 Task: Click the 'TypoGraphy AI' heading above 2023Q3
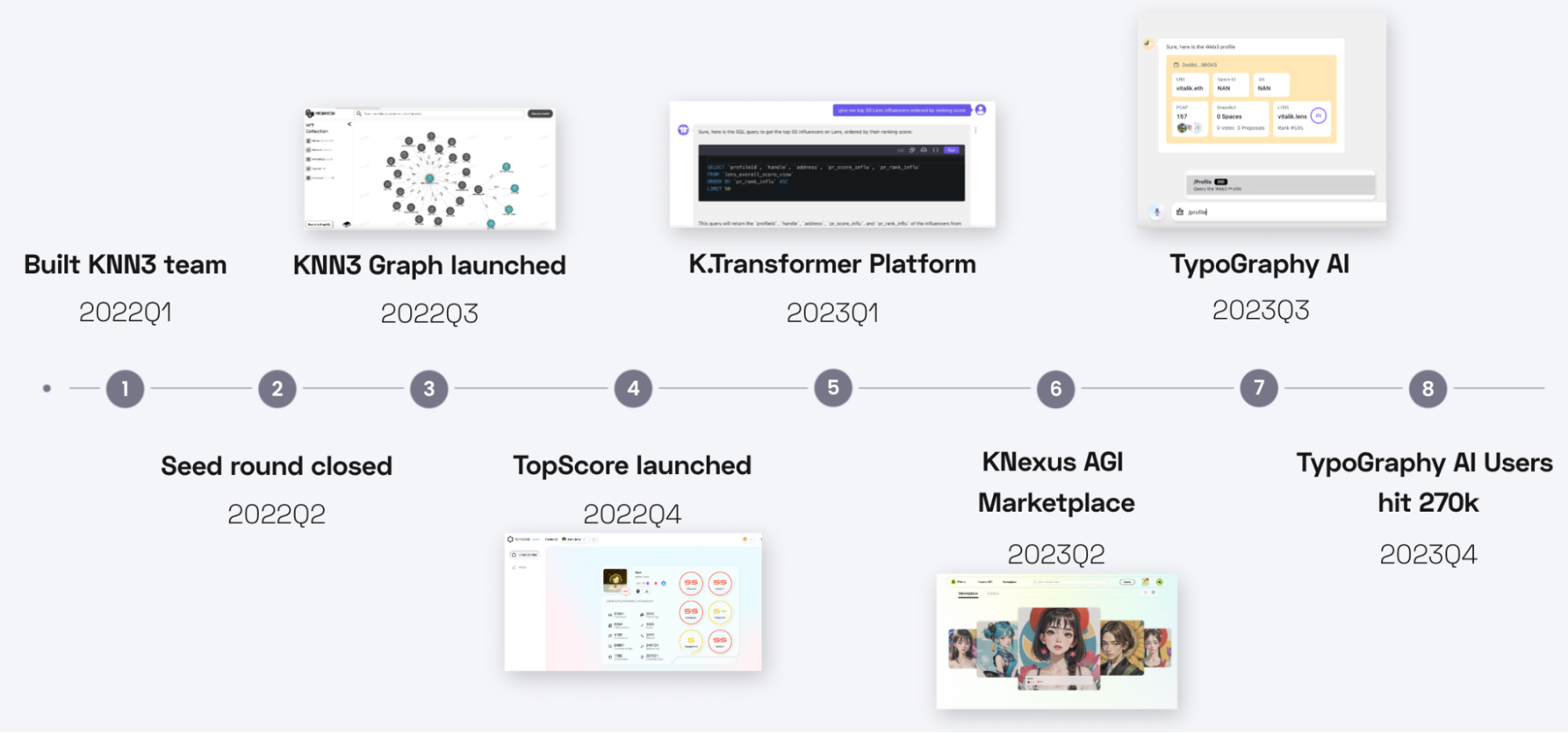[x=1260, y=264]
